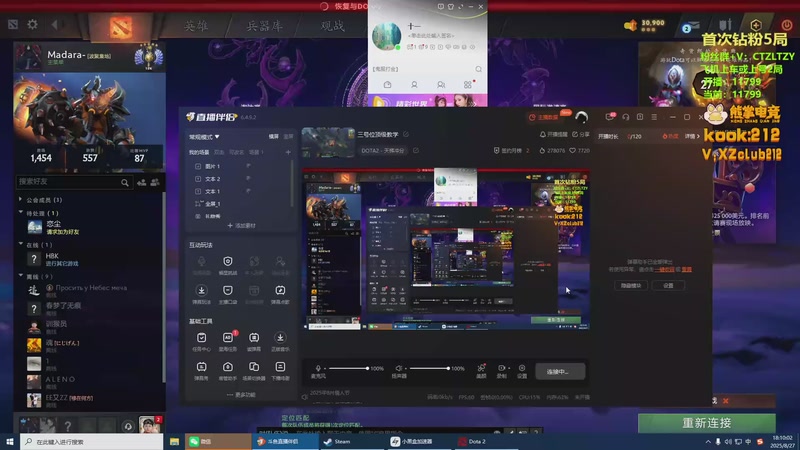Open the 观战 tab in Dota 2
This screenshot has height=450, width=800.
[x=333, y=26]
